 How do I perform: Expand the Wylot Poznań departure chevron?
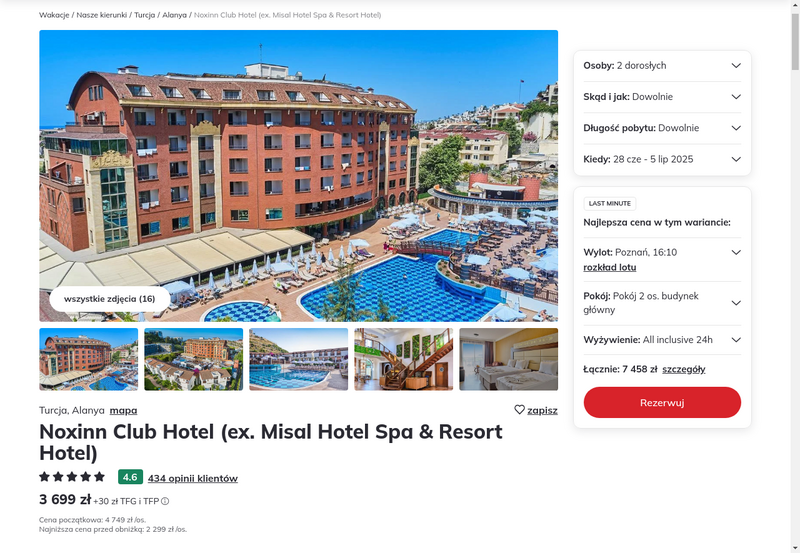point(736,253)
